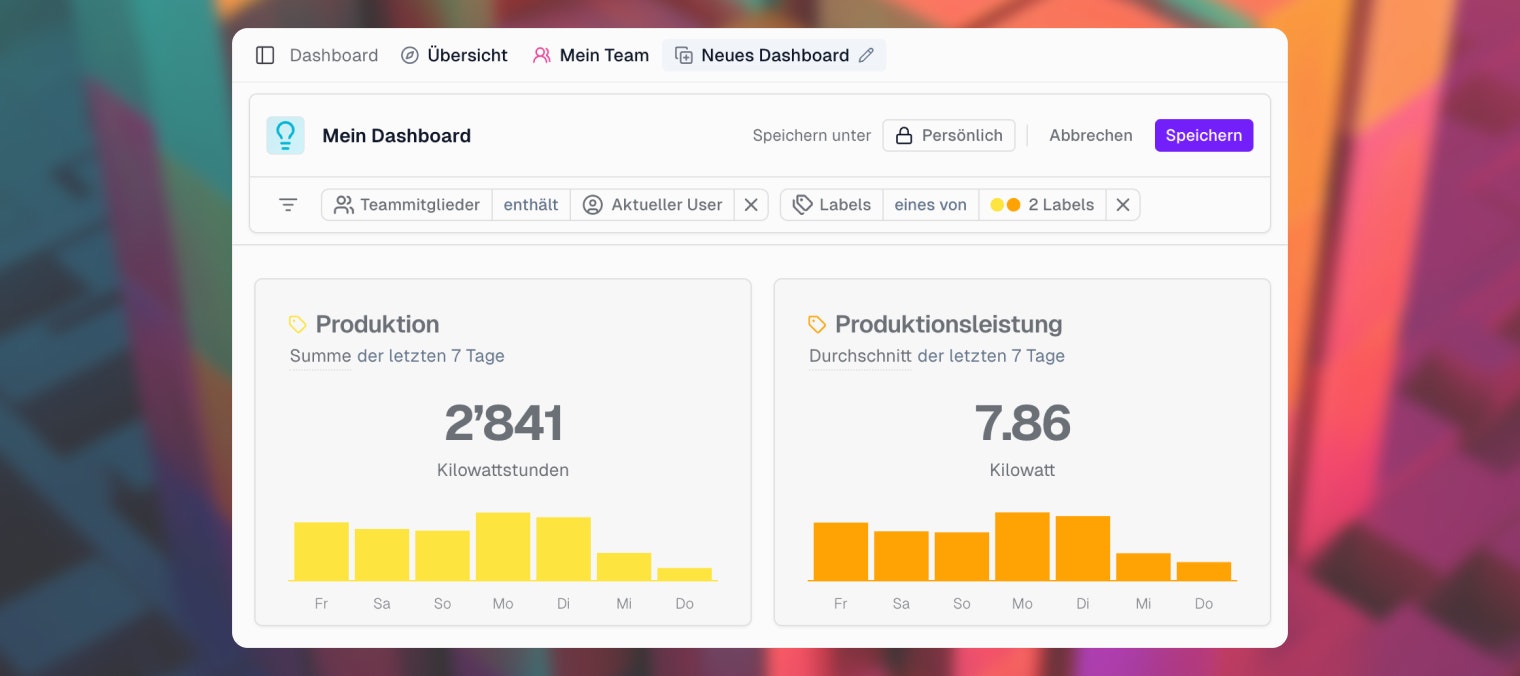Click the yellow Mo bar in Produktion chart
This screenshot has height=676, width=1520.
503,547
